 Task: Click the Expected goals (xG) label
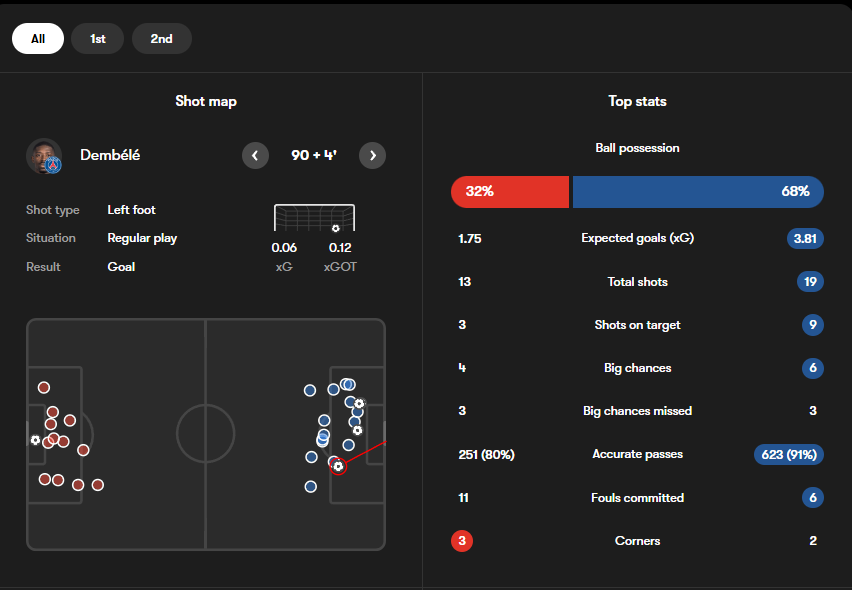pos(637,238)
